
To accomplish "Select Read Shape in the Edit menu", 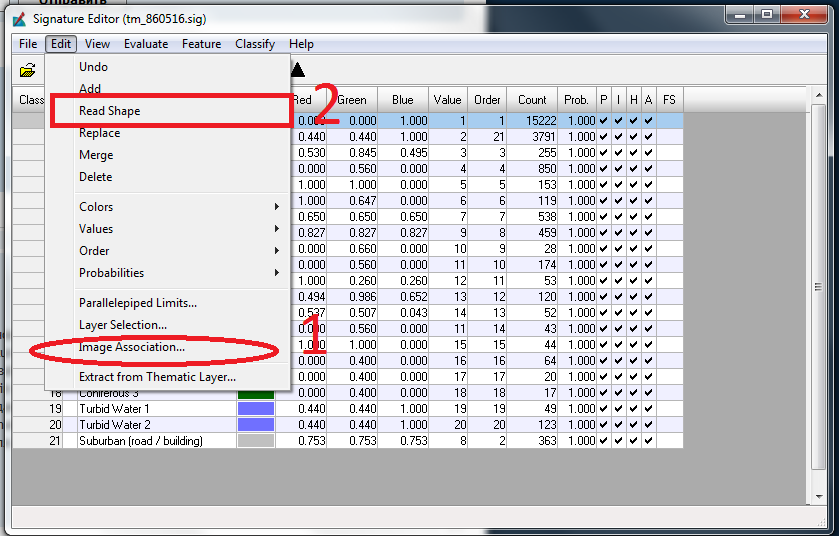I will pos(110,111).
